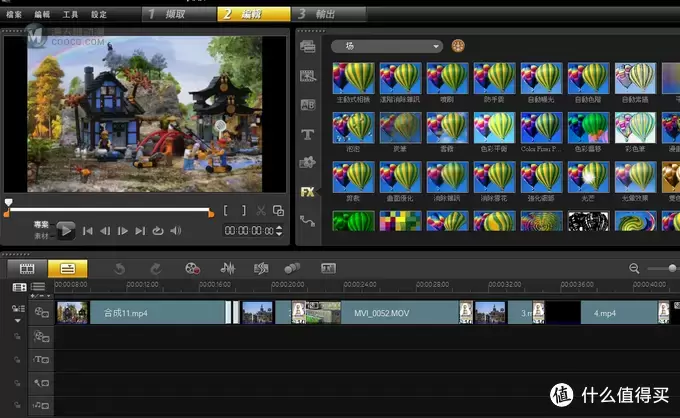This screenshot has width=680, height=418.
Task: Toggle ripple lock for the overlay track
Action: pyautogui.click(x=17, y=336)
